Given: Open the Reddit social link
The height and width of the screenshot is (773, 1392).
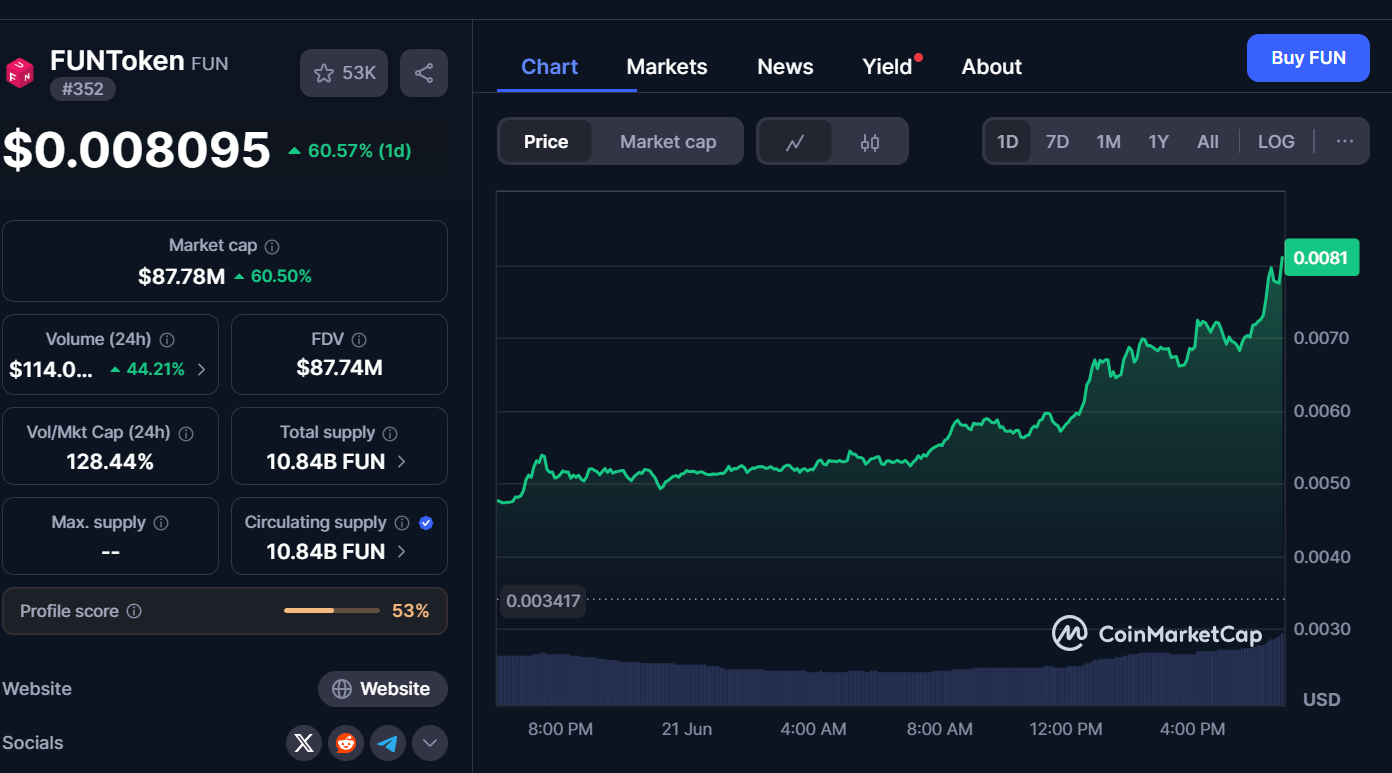Looking at the screenshot, I should (346, 743).
